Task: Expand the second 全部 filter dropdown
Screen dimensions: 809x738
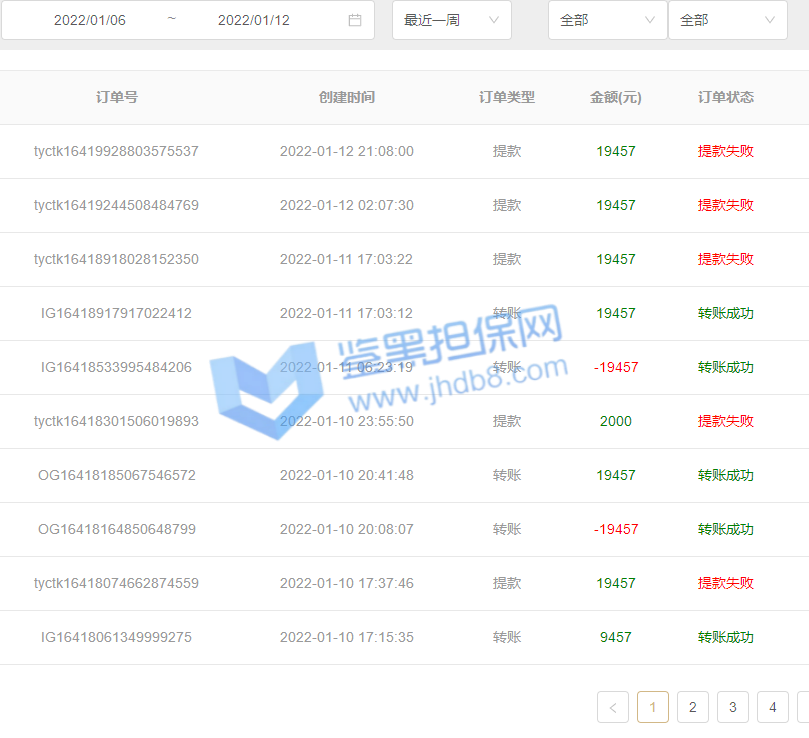Action: pyautogui.click(x=727, y=20)
